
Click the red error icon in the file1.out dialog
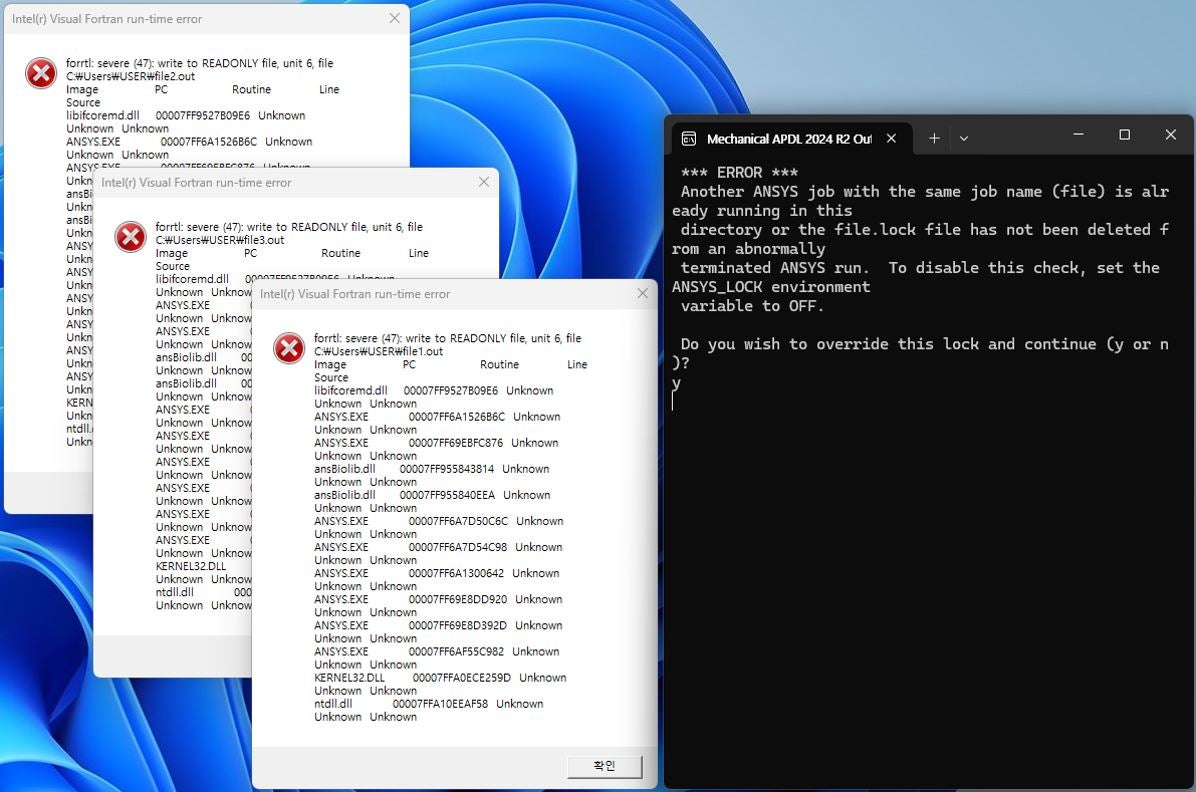point(289,349)
